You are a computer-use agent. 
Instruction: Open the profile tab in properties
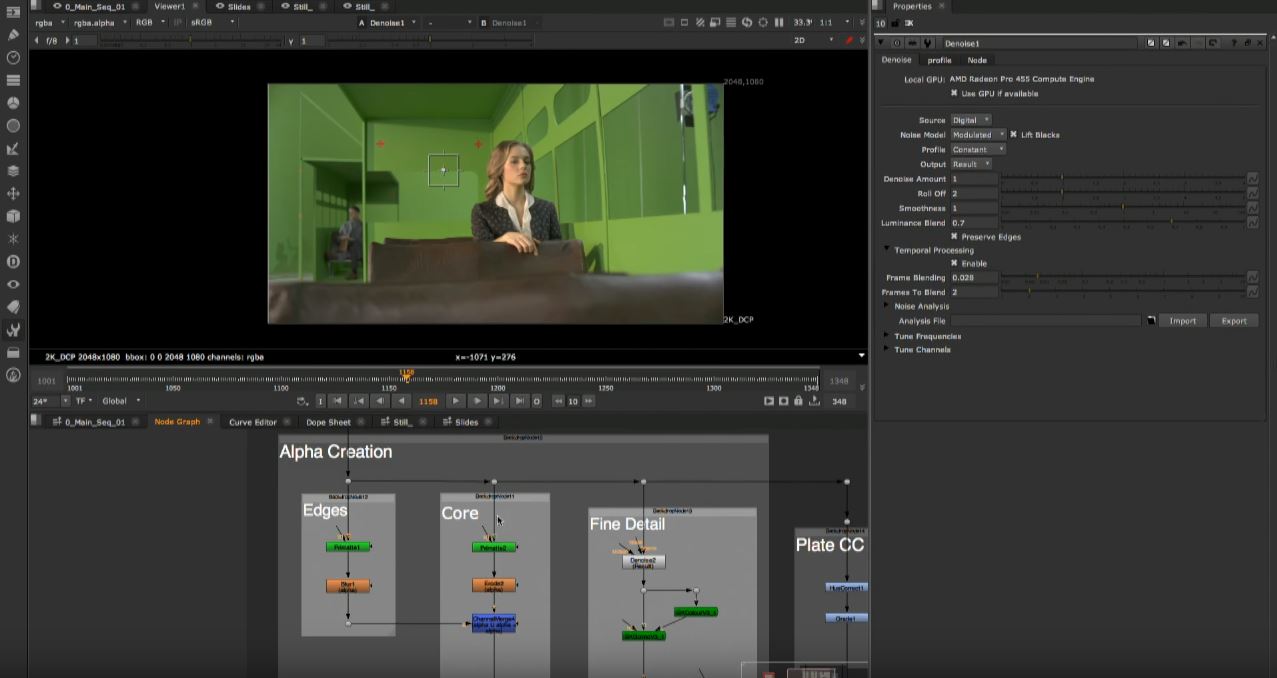939,60
